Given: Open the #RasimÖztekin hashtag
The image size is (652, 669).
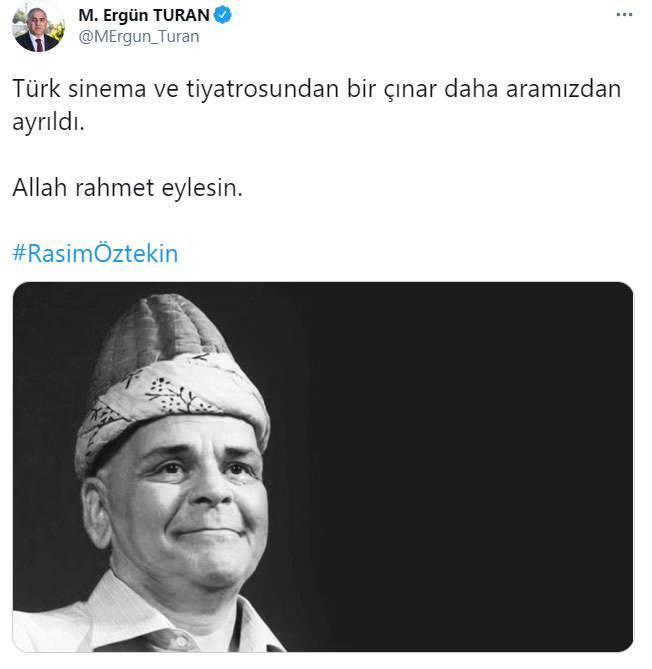Looking at the screenshot, I should (x=95, y=253).
